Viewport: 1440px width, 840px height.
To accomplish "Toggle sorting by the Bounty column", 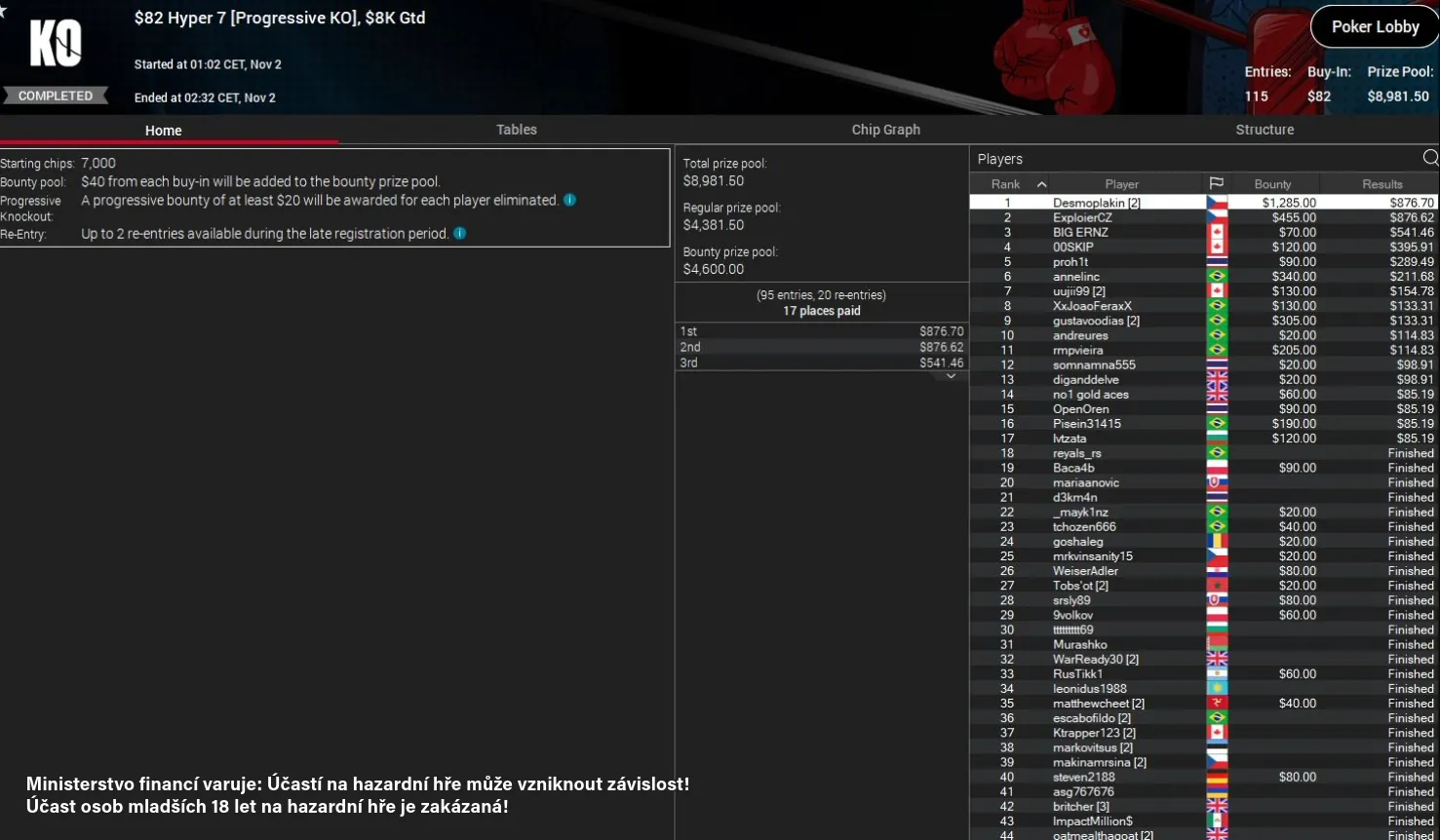I will [1272, 183].
